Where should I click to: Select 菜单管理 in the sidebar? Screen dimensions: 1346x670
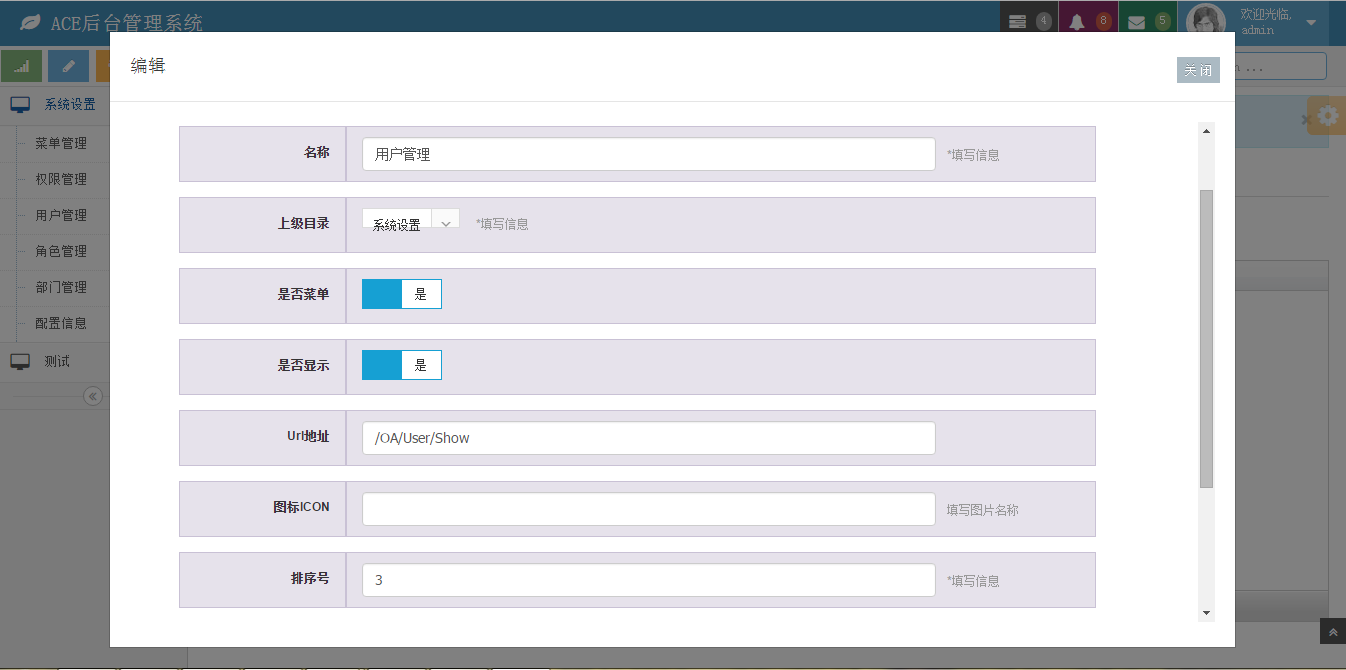click(x=61, y=143)
